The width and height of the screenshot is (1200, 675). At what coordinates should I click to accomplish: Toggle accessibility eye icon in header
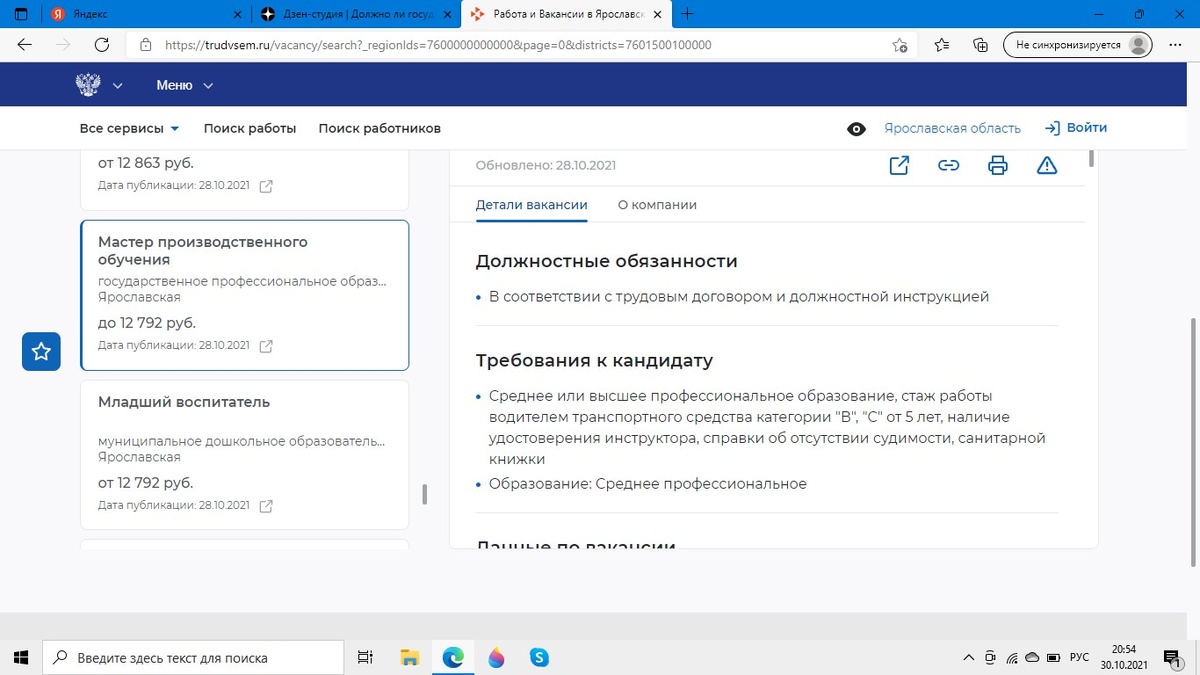(856, 129)
